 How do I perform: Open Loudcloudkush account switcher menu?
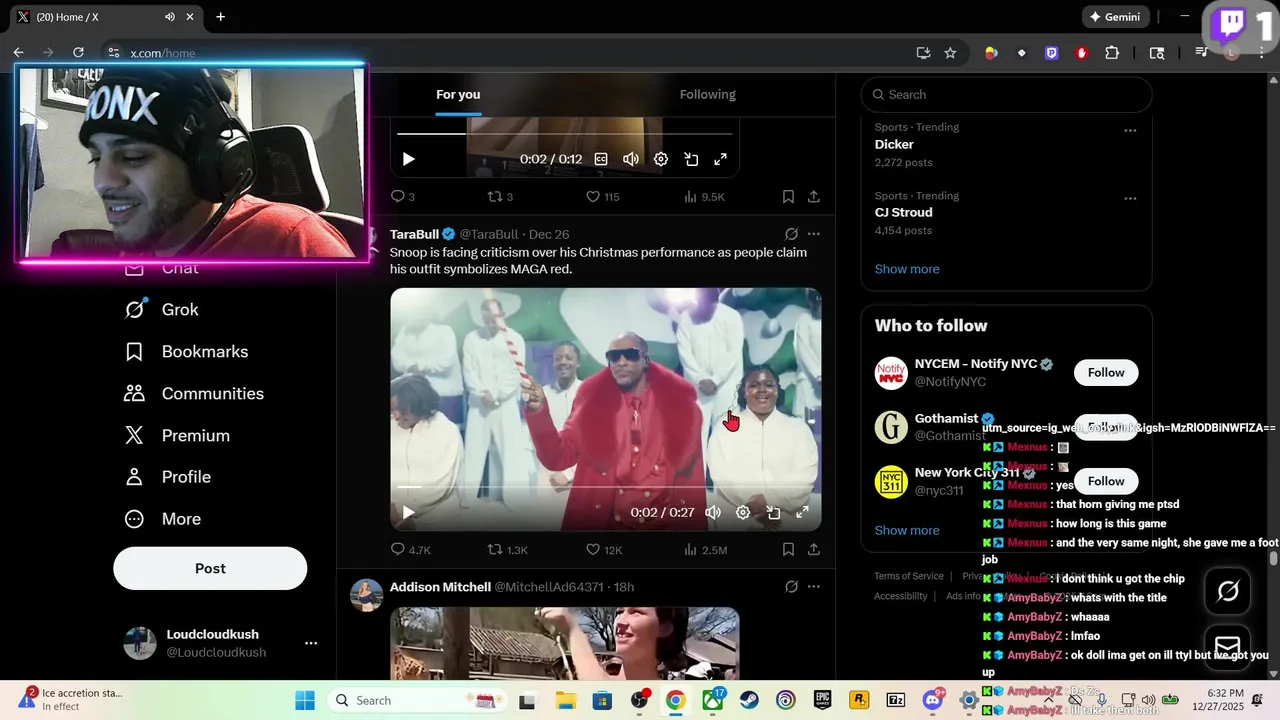(x=311, y=643)
